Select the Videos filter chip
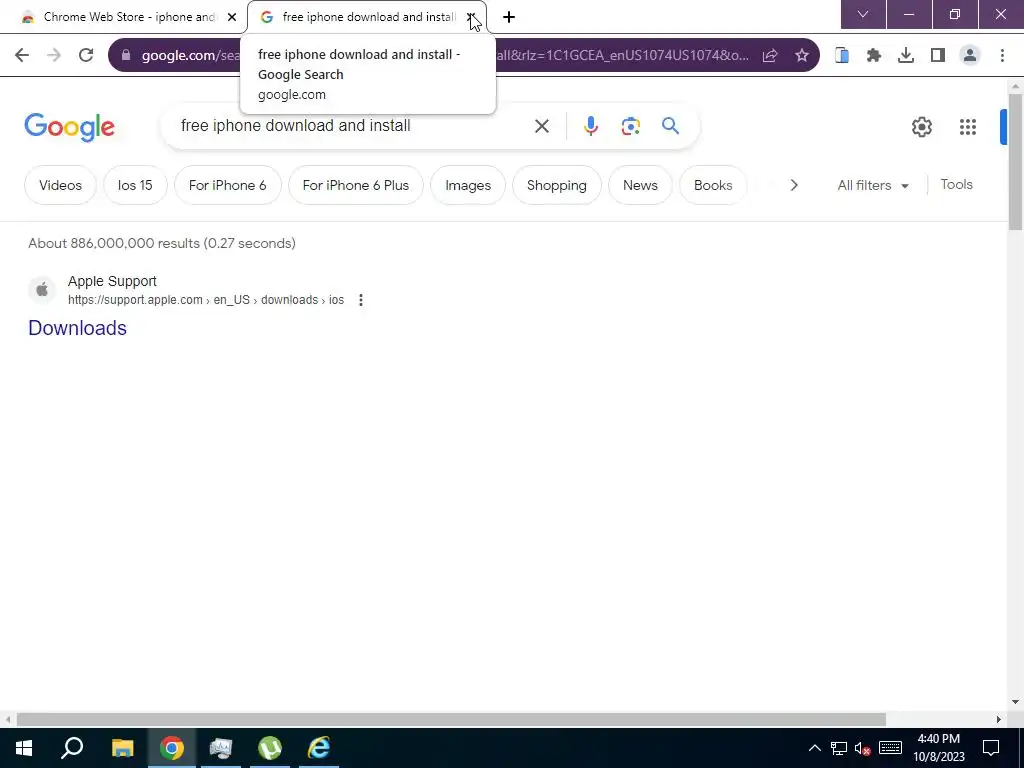 [60, 185]
